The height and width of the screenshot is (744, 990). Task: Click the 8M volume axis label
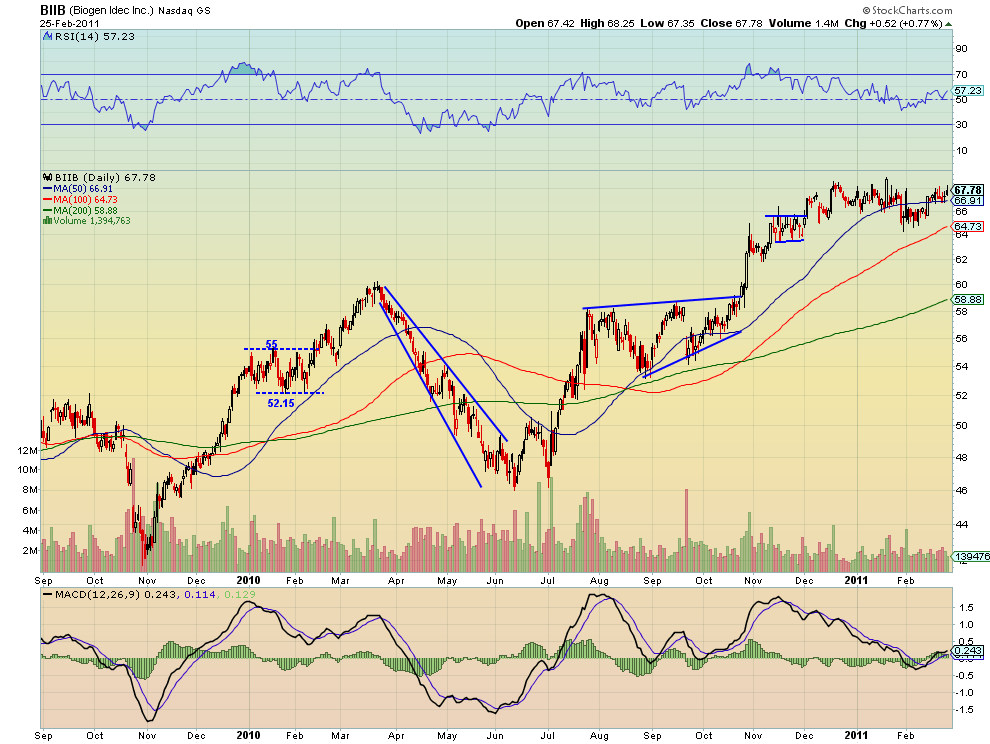30,490
